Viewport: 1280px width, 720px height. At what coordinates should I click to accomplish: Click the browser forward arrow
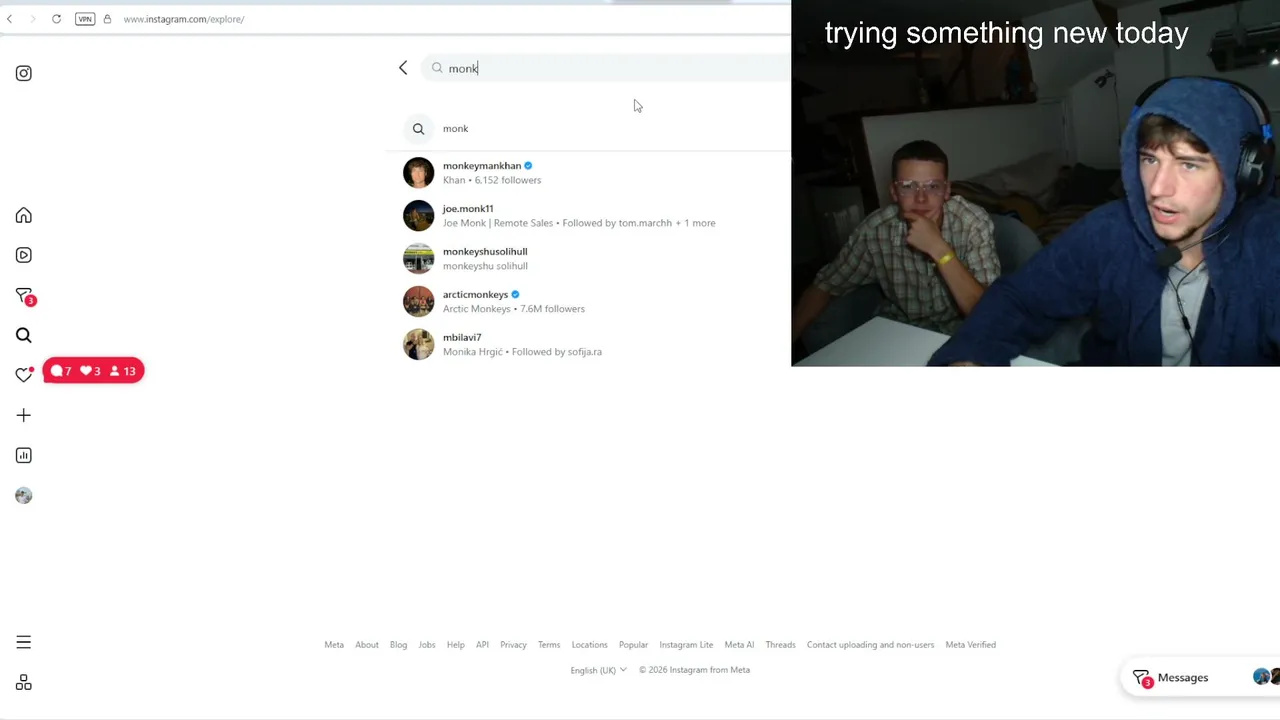32,19
